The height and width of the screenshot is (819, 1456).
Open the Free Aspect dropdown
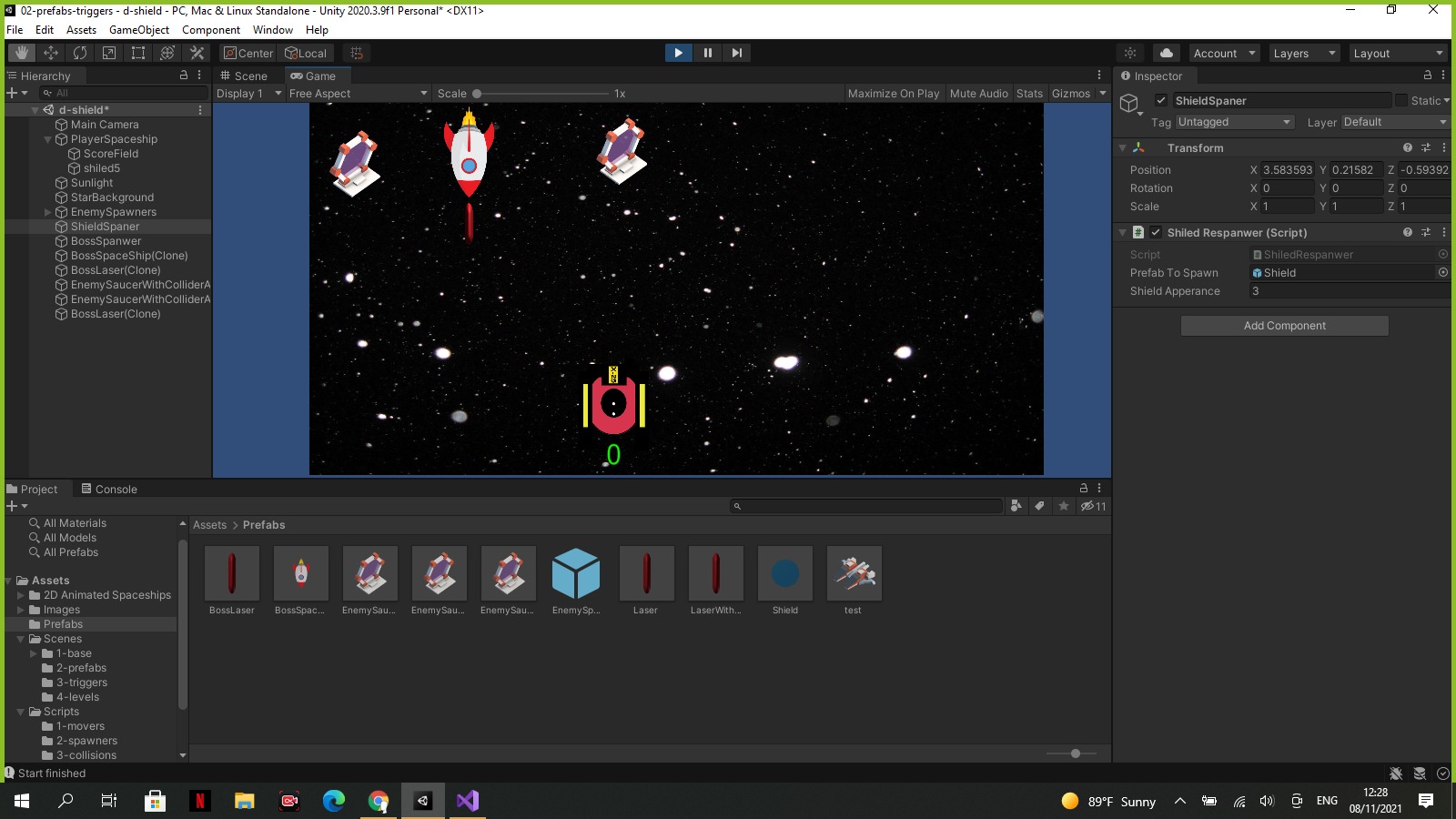coord(358,93)
